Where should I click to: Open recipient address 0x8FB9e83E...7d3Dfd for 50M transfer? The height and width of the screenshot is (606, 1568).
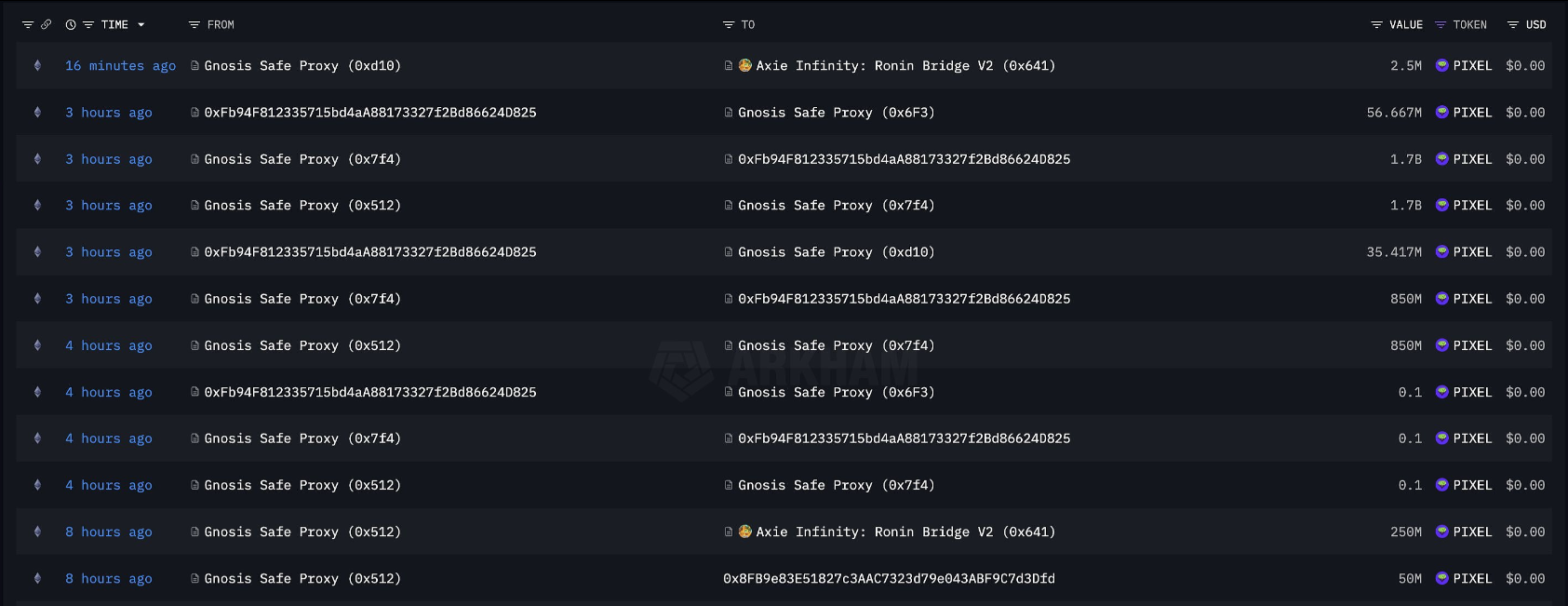point(889,579)
